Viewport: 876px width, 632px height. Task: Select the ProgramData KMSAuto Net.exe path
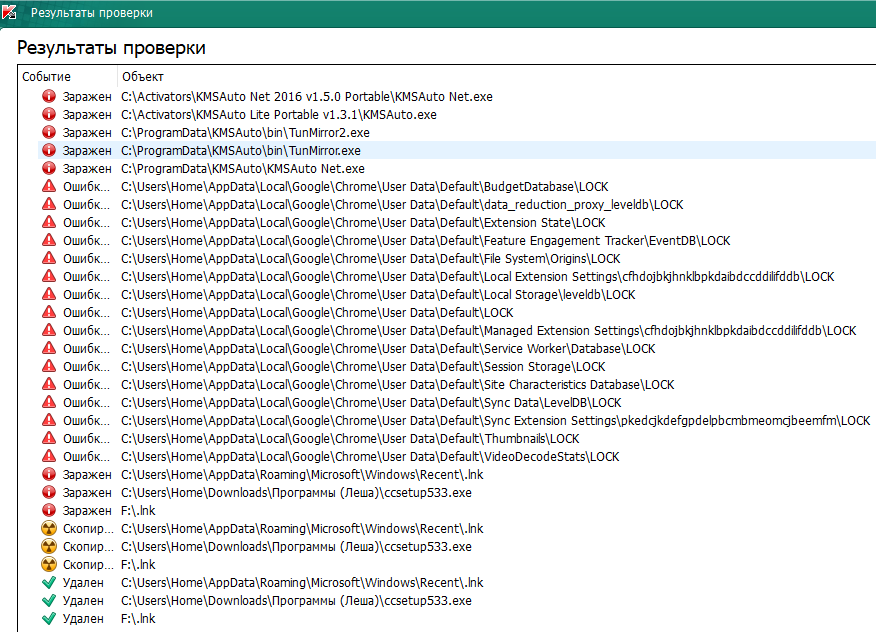point(243,169)
